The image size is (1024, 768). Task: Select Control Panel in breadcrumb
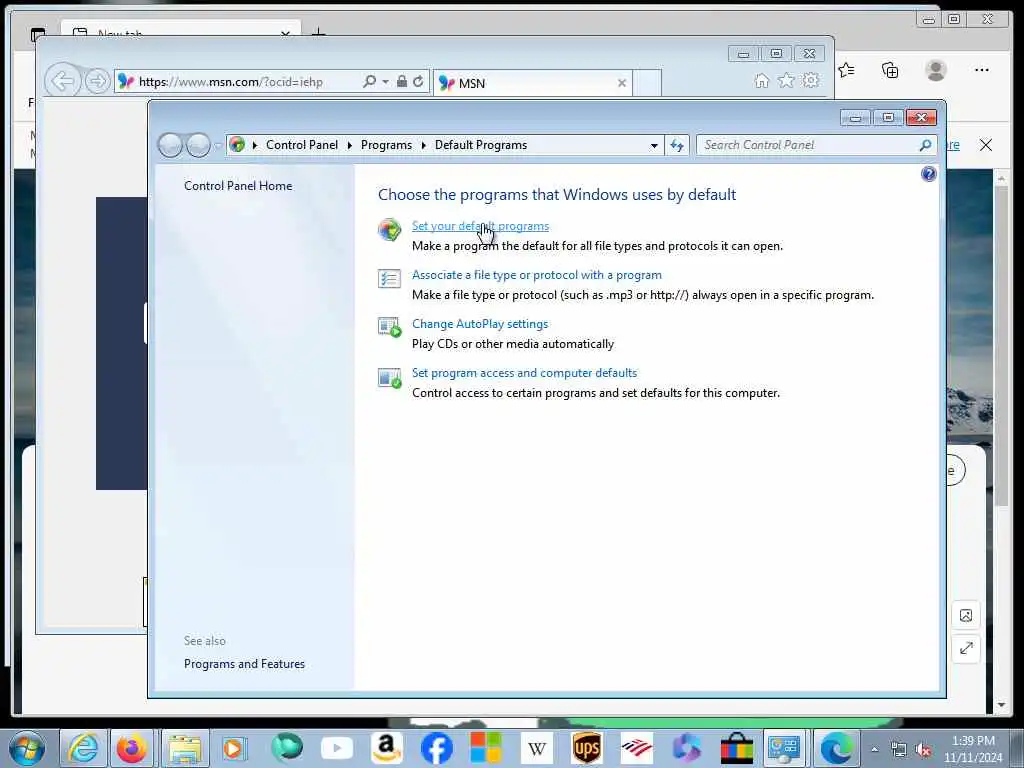point(302,145)
